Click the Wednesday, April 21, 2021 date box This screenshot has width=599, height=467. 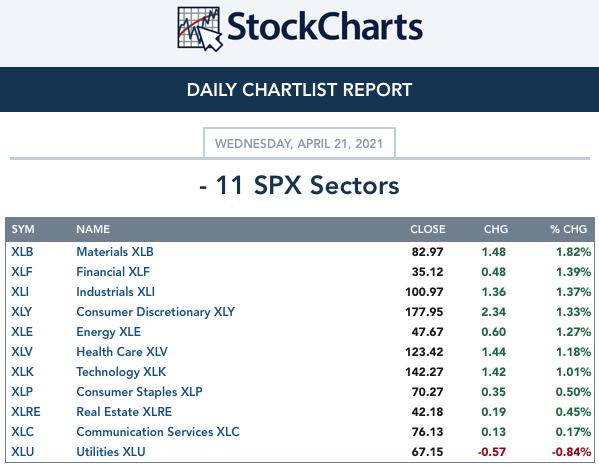tap(299, 143)
